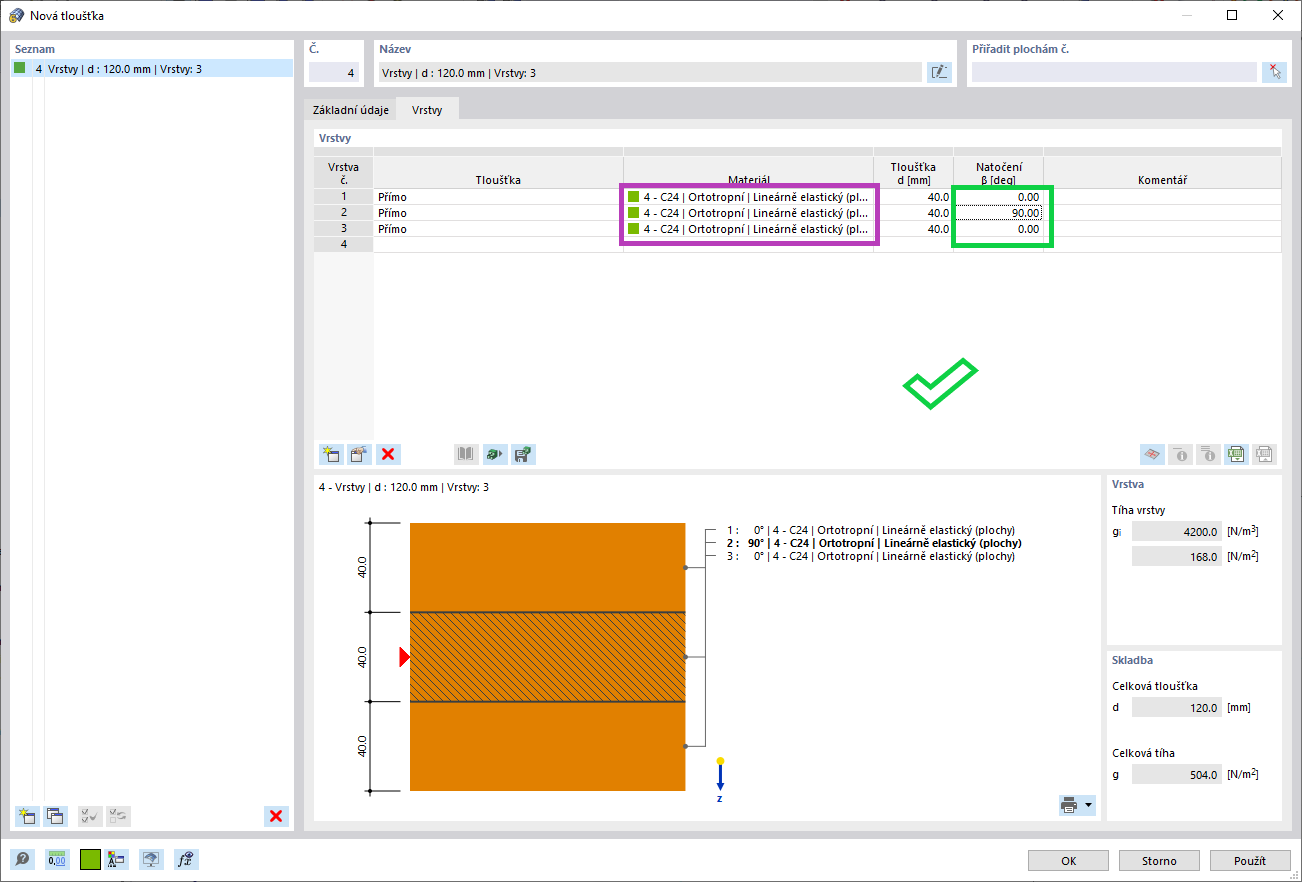This screenshot has width=1302, height=882.
Task: Click the Přímo thickness cell in layer row 2
Action: click(498, 213)
